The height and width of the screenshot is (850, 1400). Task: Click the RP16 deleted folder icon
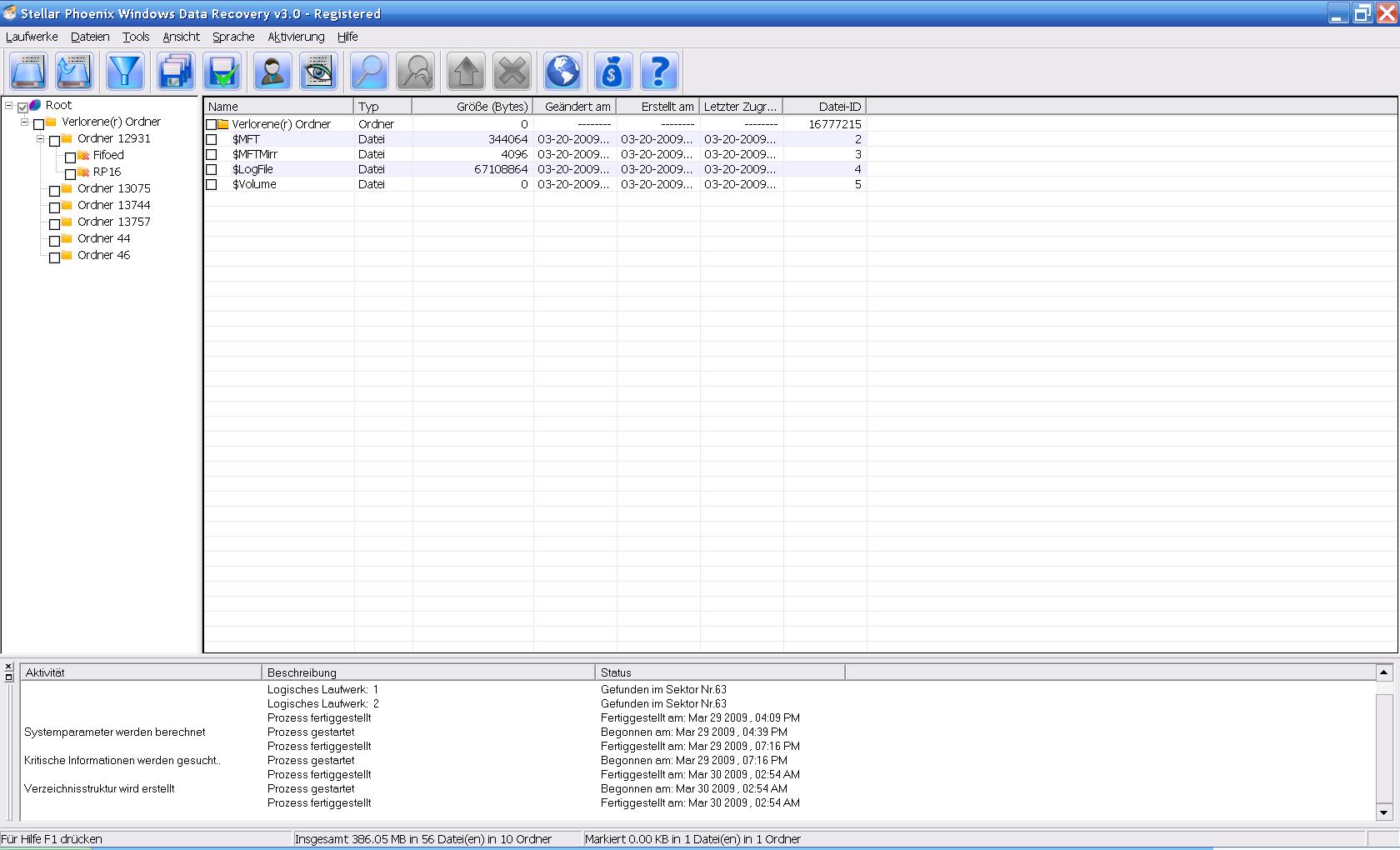[x=83, y=172]
